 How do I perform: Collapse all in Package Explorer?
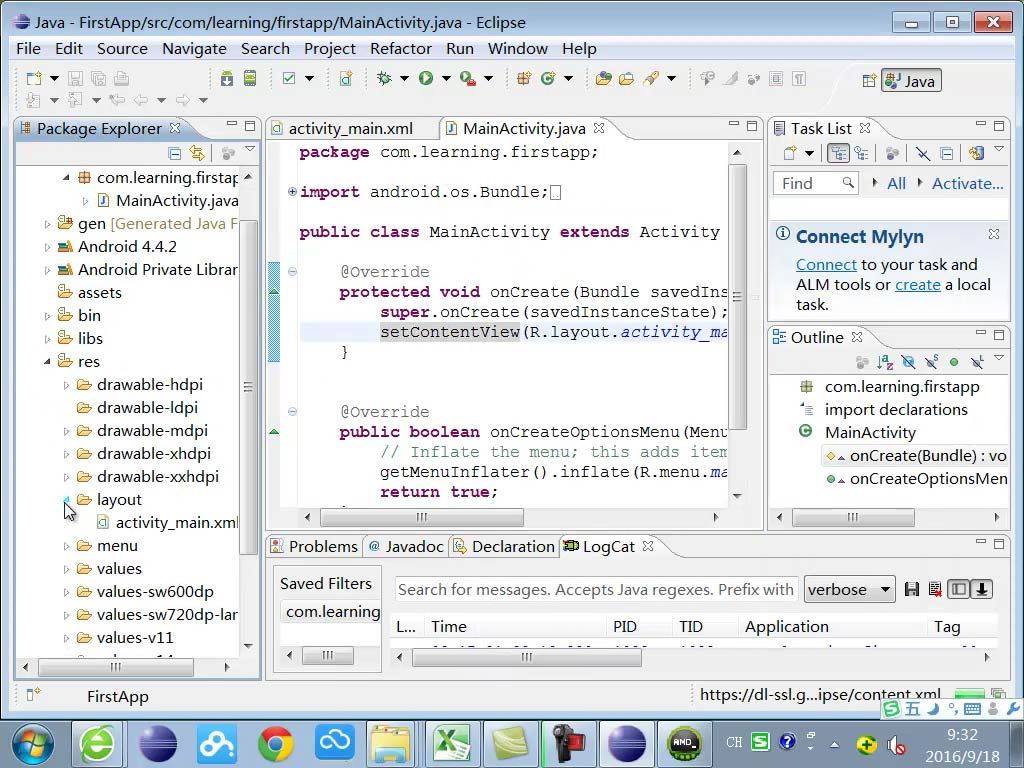point(174,153)
